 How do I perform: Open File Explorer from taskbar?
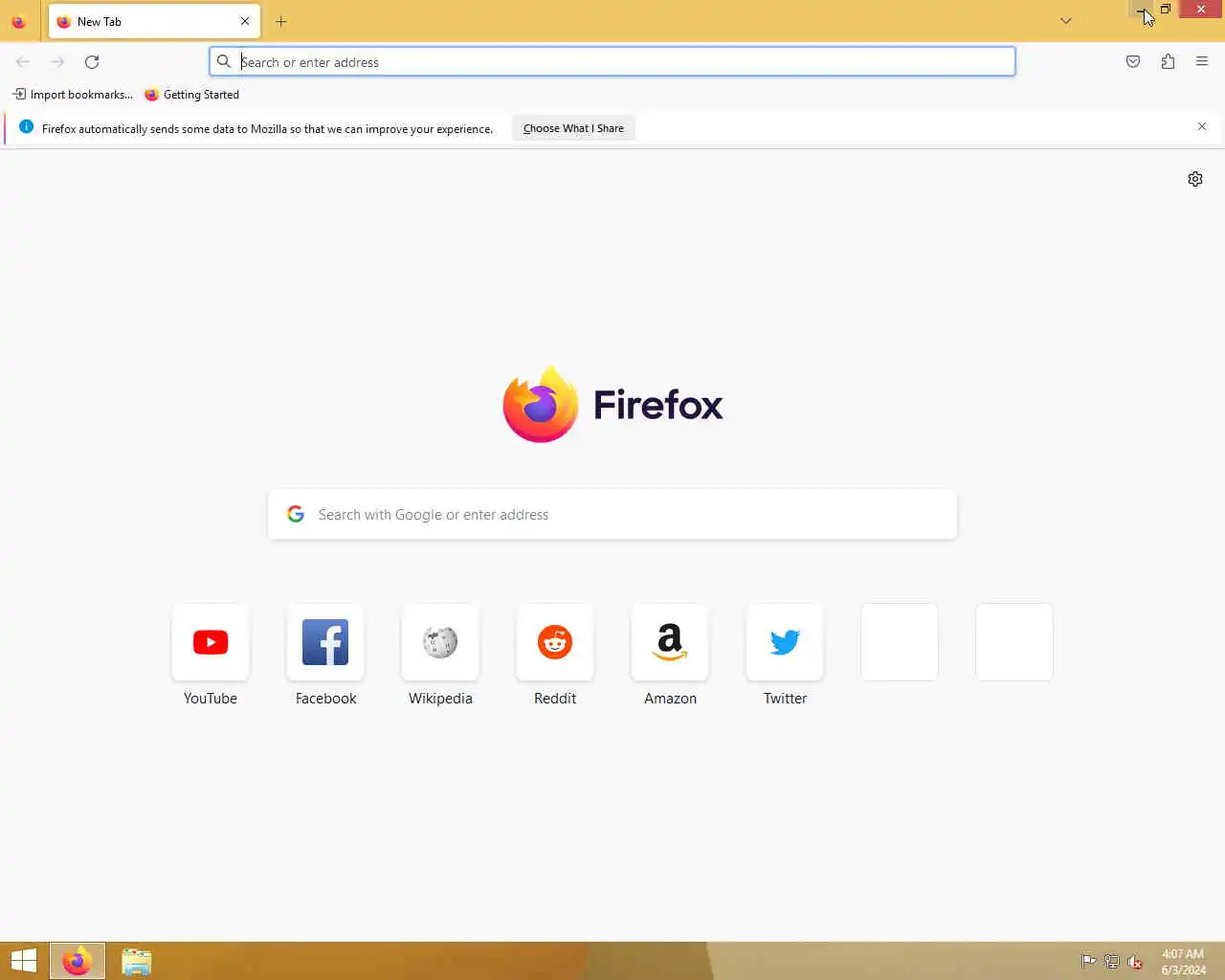point(136,961)
